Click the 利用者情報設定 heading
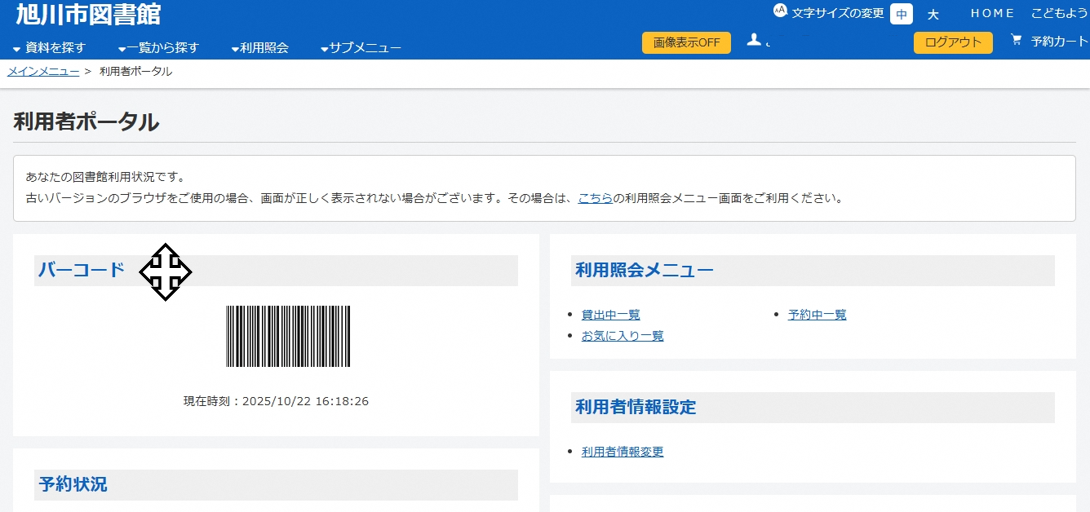The image size is (1090, 512). (635, 407)
